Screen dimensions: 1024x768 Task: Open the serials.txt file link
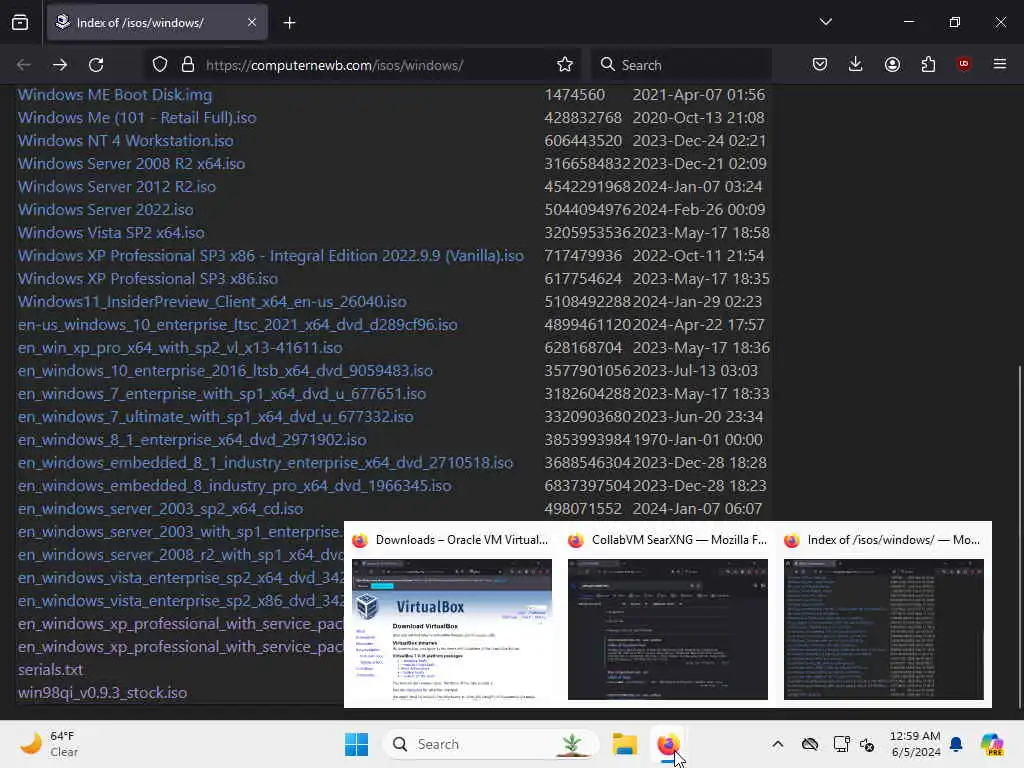click(50, 670)
